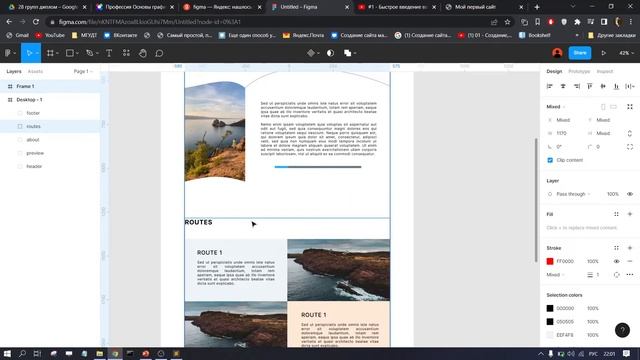640x360 pixels.
Task: Switch to the Design tab
Action: tap(554, 71)
